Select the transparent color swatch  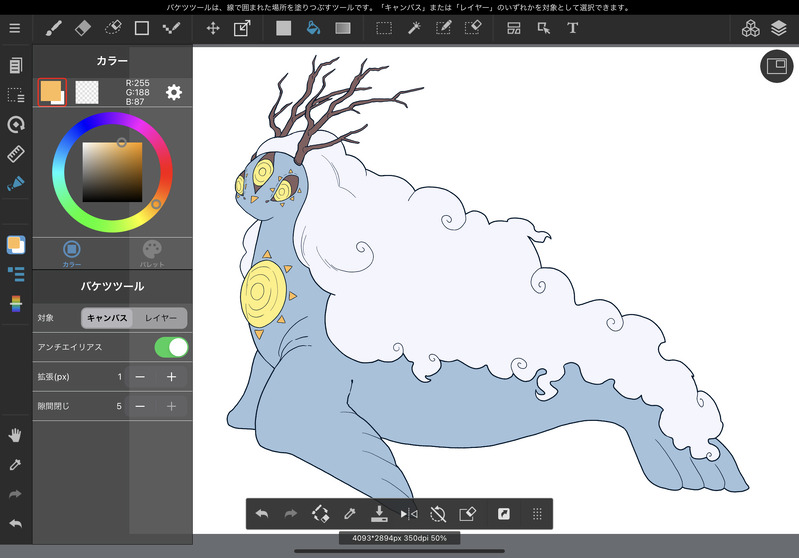pos(87,92)
